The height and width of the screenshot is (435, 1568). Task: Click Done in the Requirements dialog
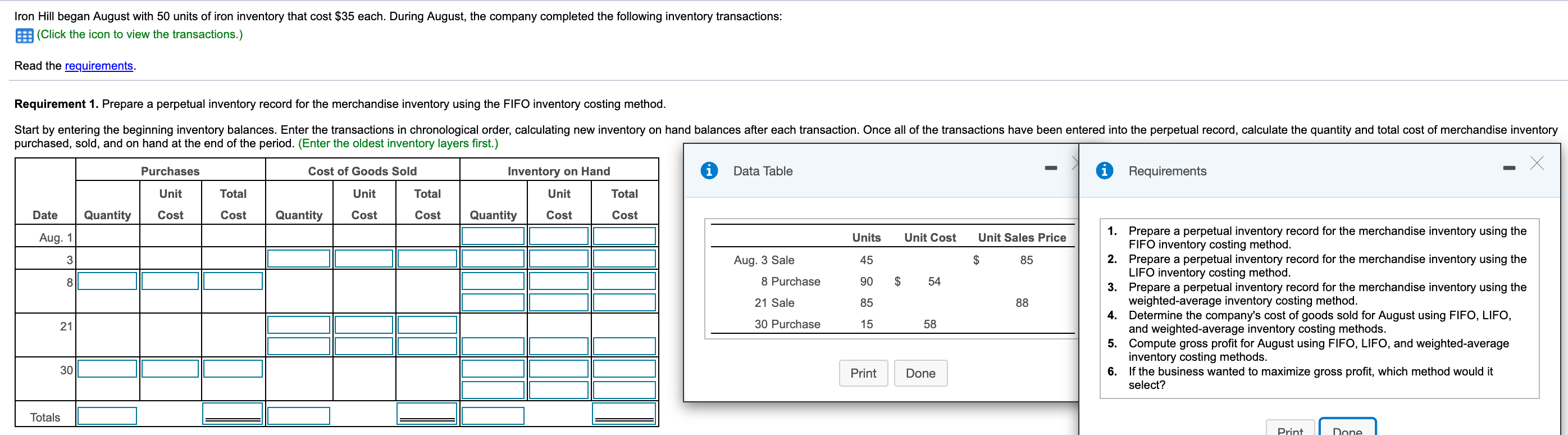1347,427
